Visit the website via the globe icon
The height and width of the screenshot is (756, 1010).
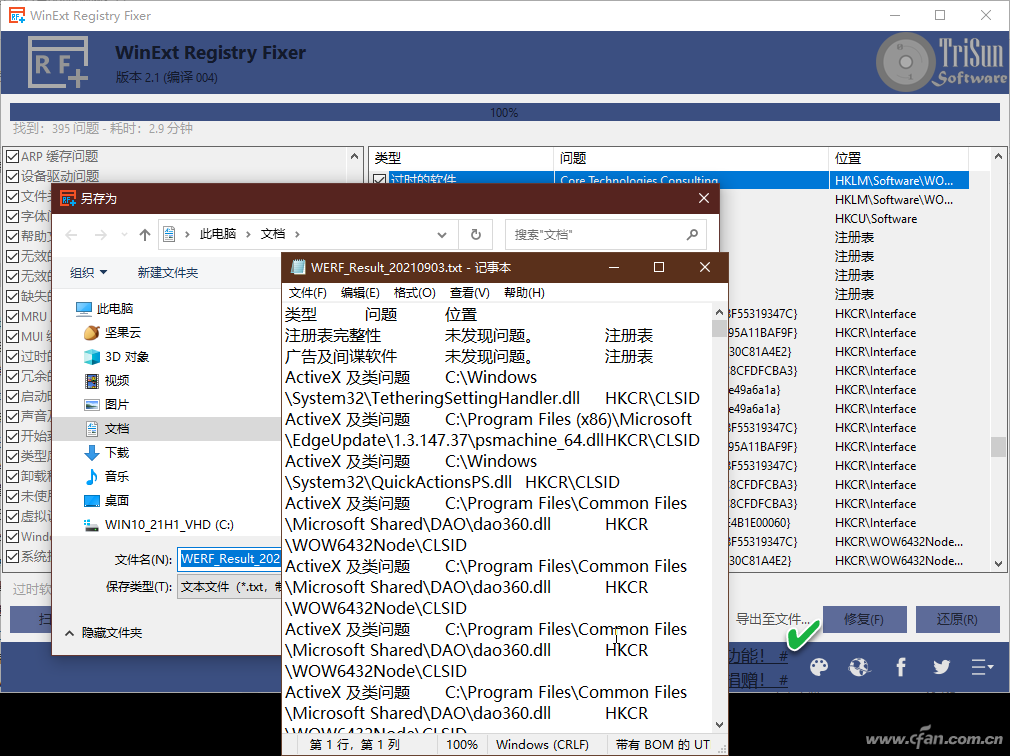pyautogui.click(x=859, y=667)
